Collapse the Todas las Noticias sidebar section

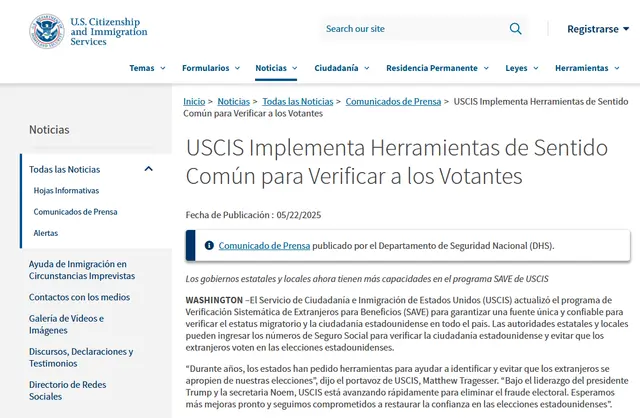[x=149, y=169]
